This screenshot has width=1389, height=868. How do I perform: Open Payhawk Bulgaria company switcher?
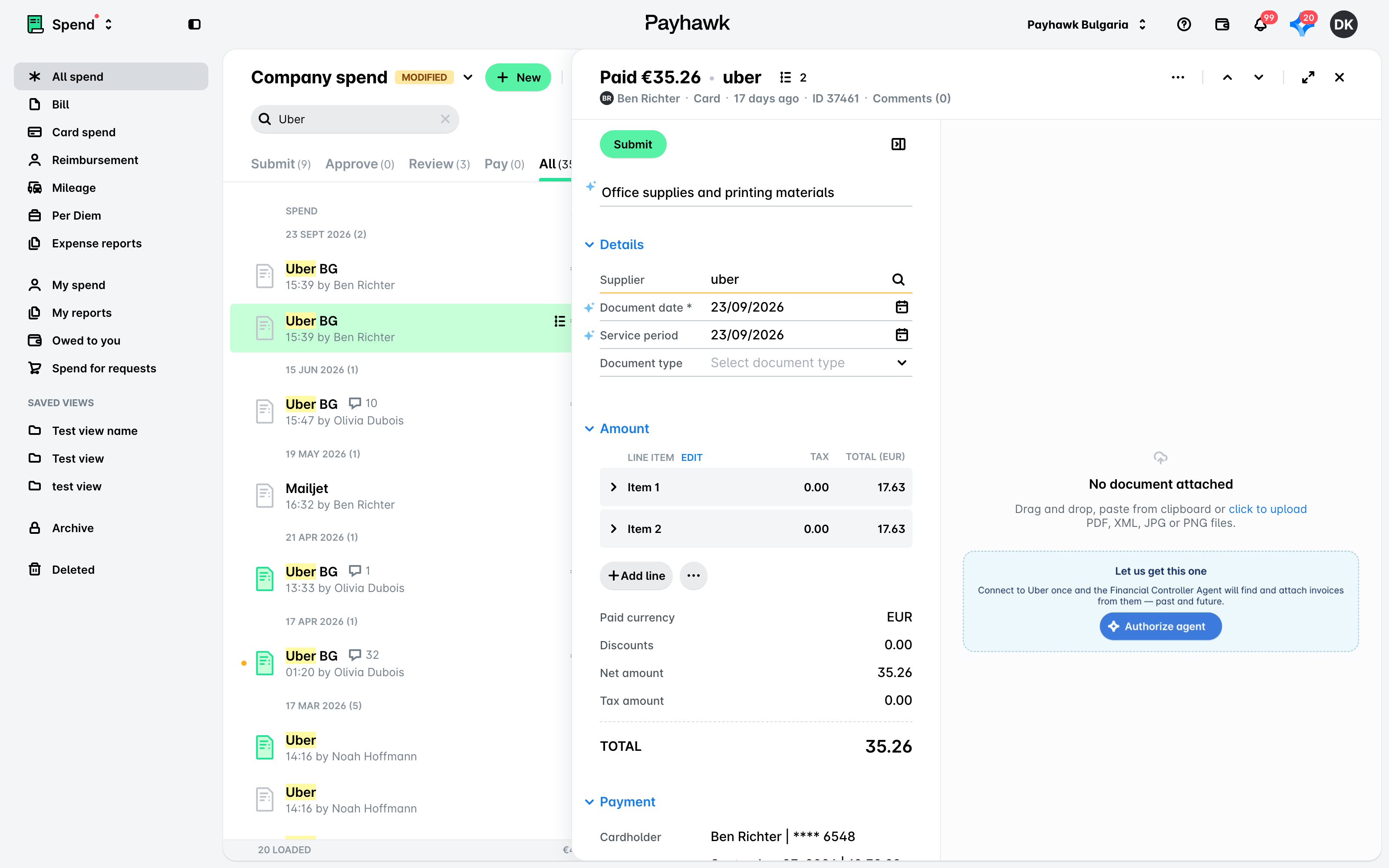tap(1086, 24)
